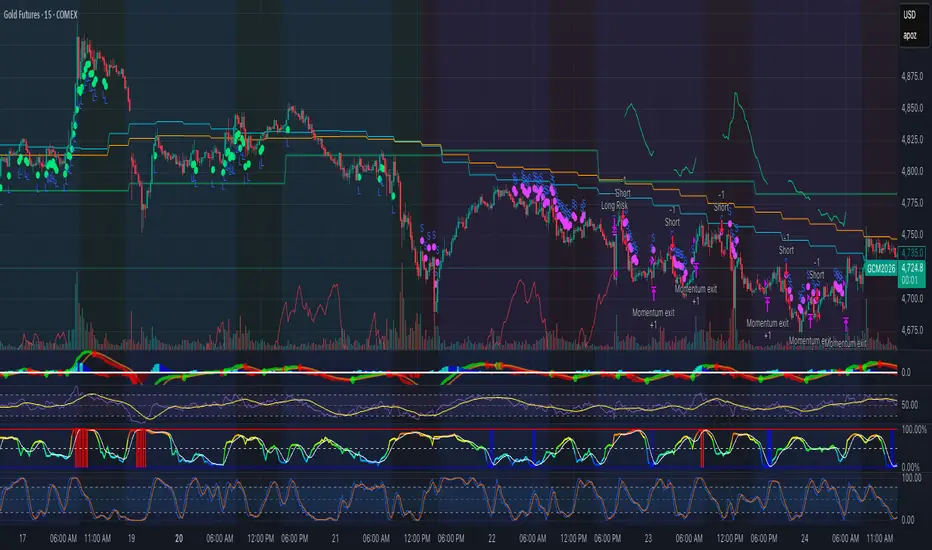
Task: Click the 4,675.0 price axis label
Action: coord(912,330)
